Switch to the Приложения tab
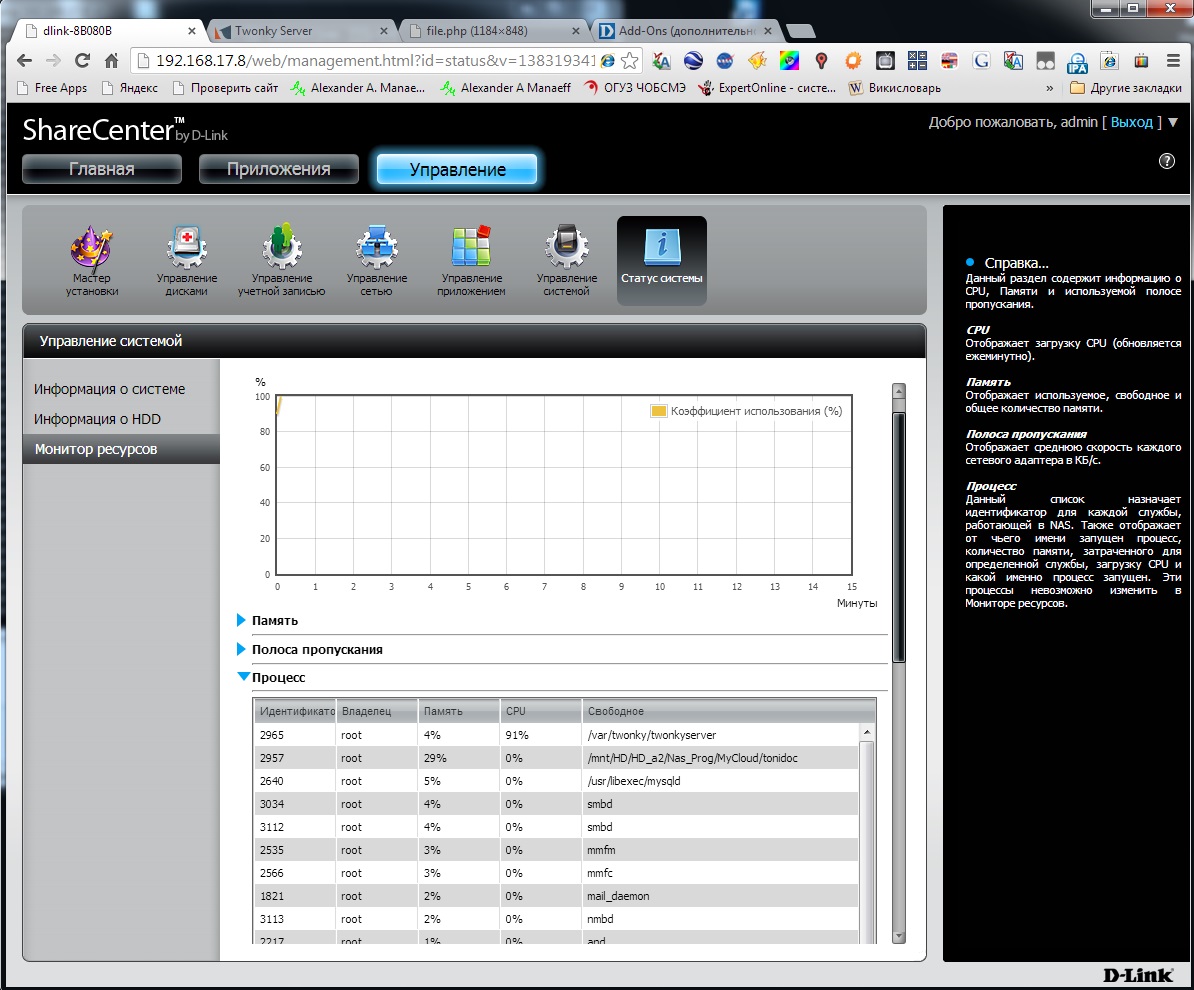This screenshot has height=990, width=1194. tap(278, 169)
